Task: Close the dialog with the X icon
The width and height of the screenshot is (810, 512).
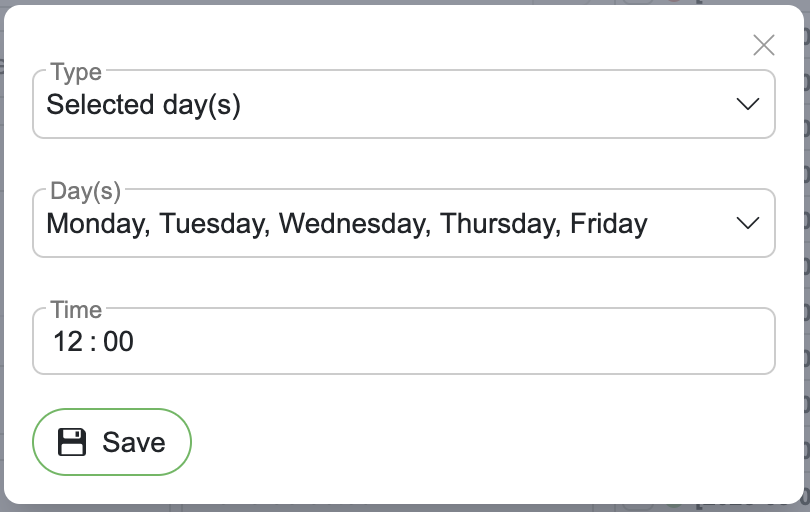Action: coord(764,45)
